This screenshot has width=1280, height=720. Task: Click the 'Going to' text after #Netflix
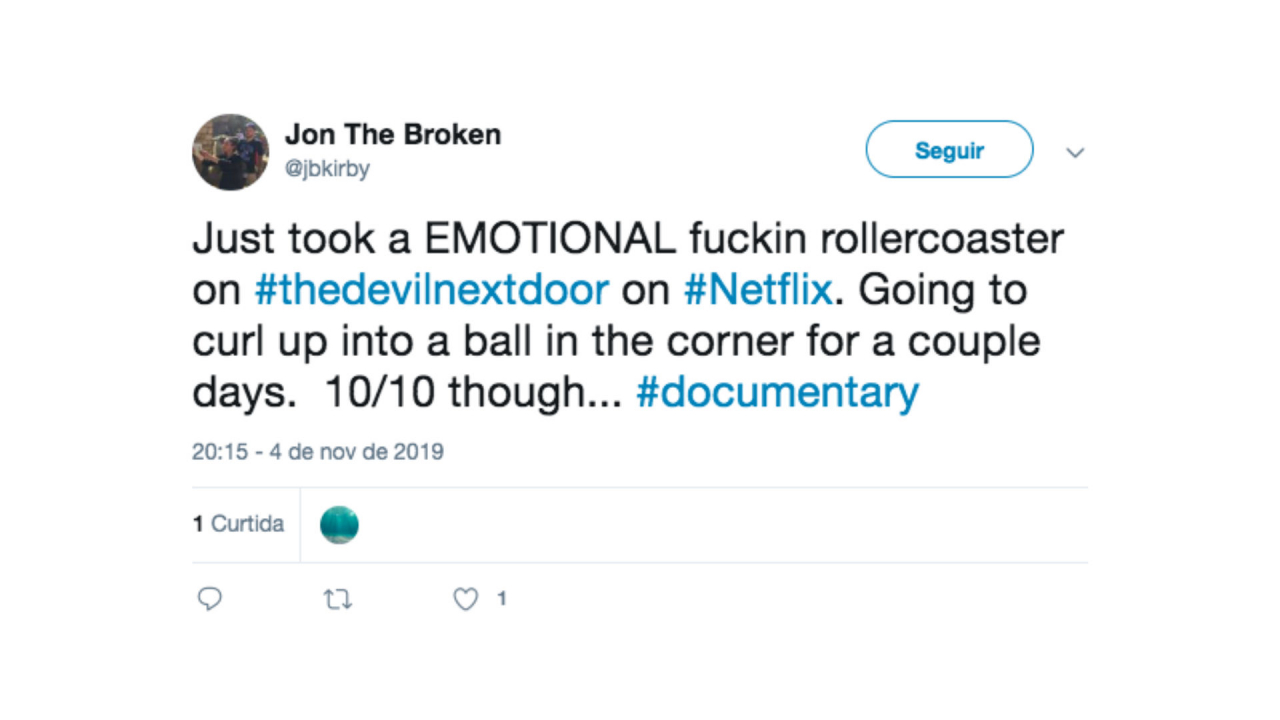point(943,291)
